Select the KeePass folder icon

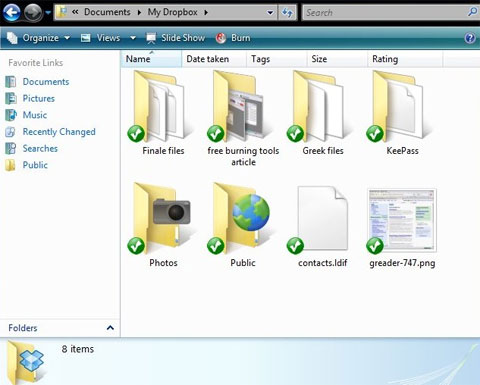(x=398, y=106)
